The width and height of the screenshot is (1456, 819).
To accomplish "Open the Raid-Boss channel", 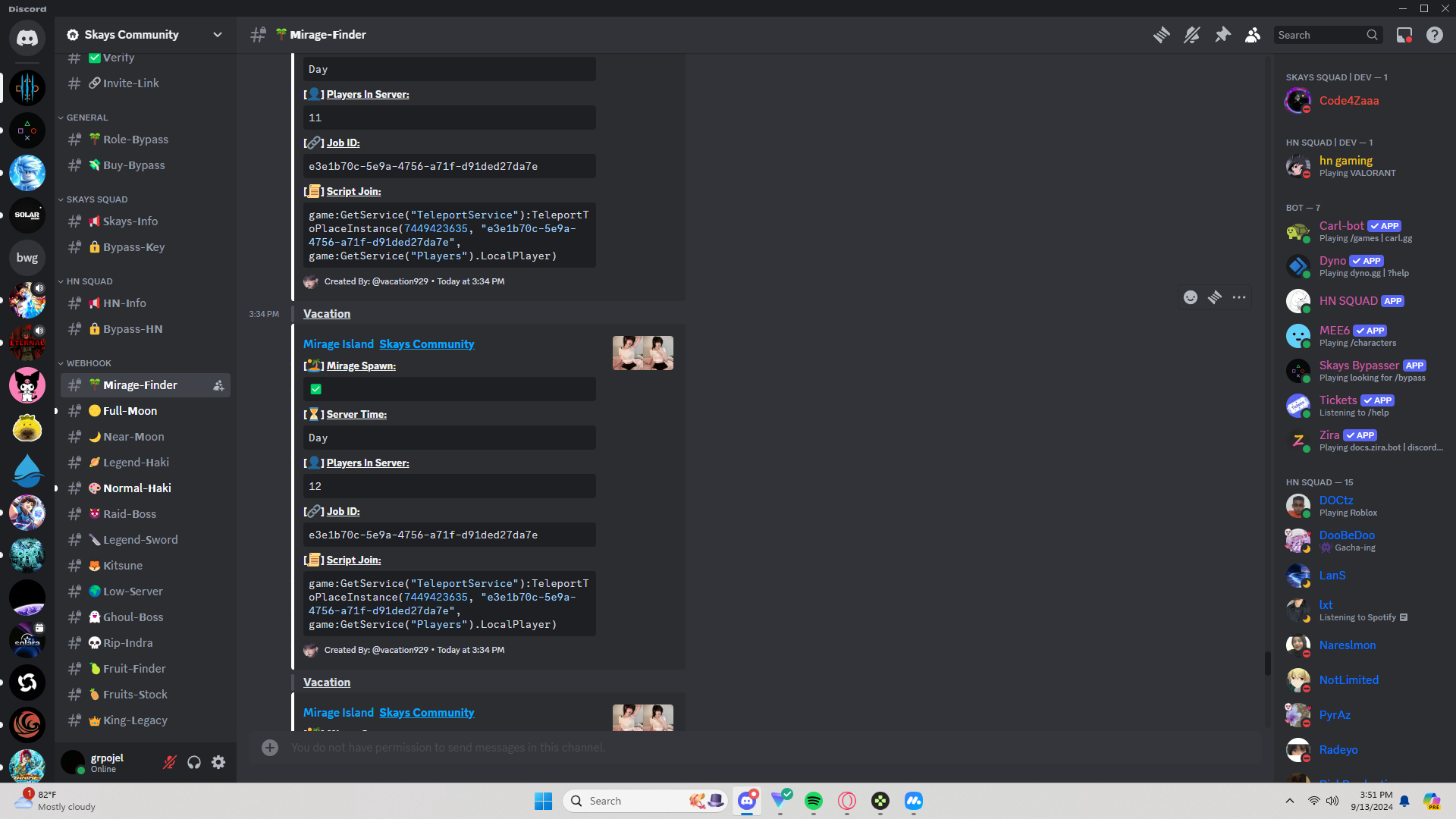I will 146,514.
